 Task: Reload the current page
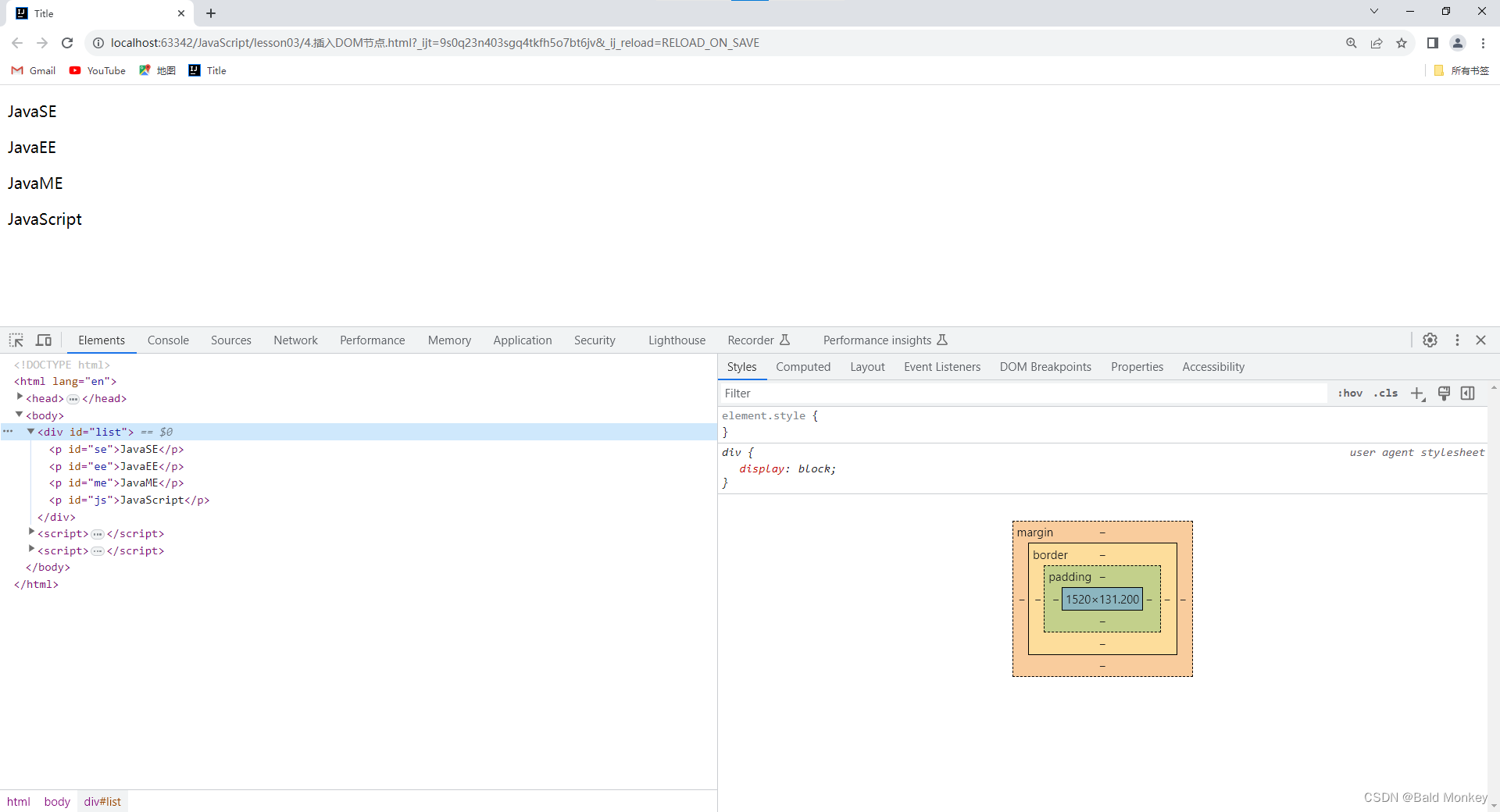coord(67,43)
